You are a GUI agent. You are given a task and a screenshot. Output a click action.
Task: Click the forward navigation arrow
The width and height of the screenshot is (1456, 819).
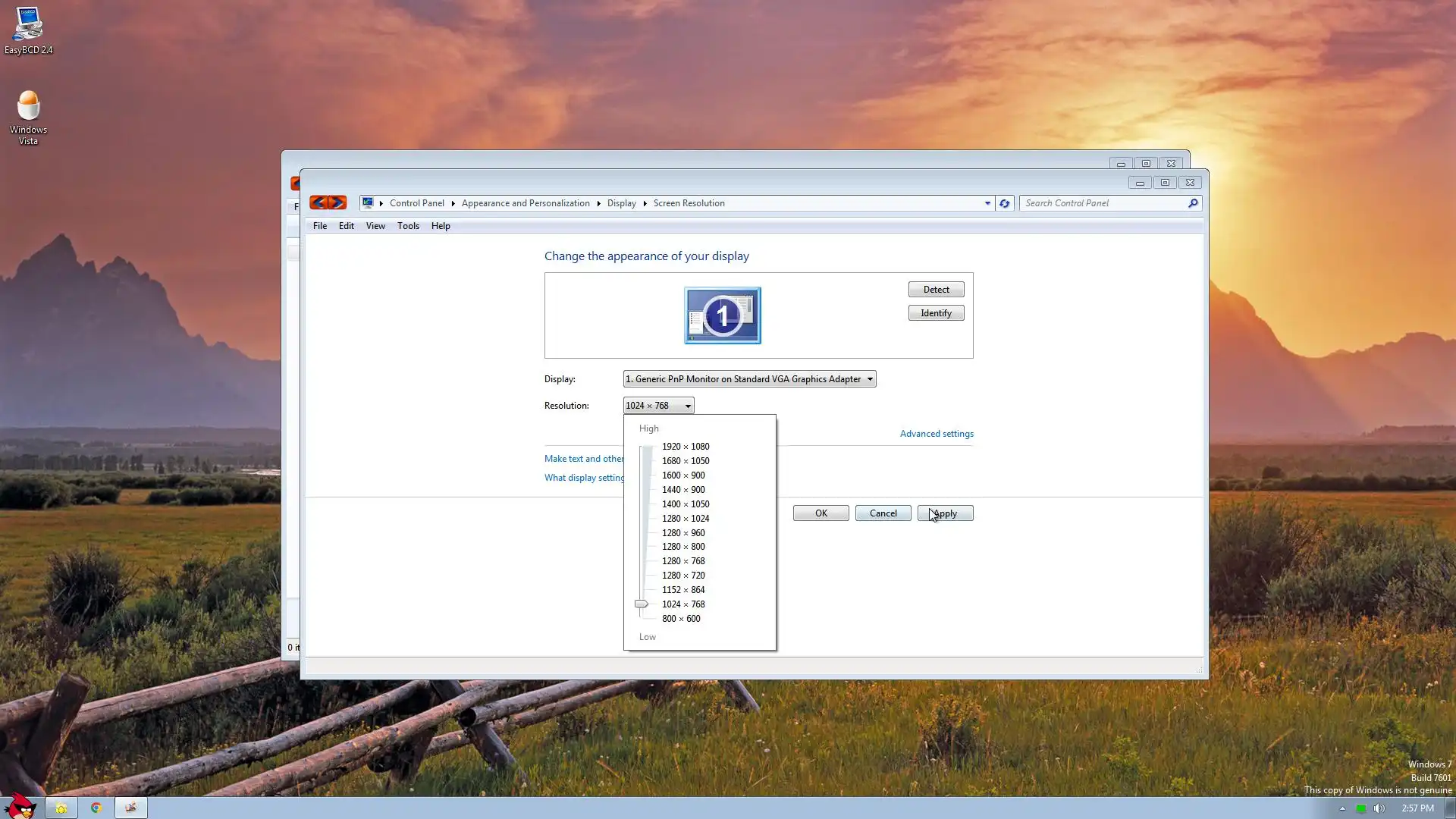coord(337,202)
